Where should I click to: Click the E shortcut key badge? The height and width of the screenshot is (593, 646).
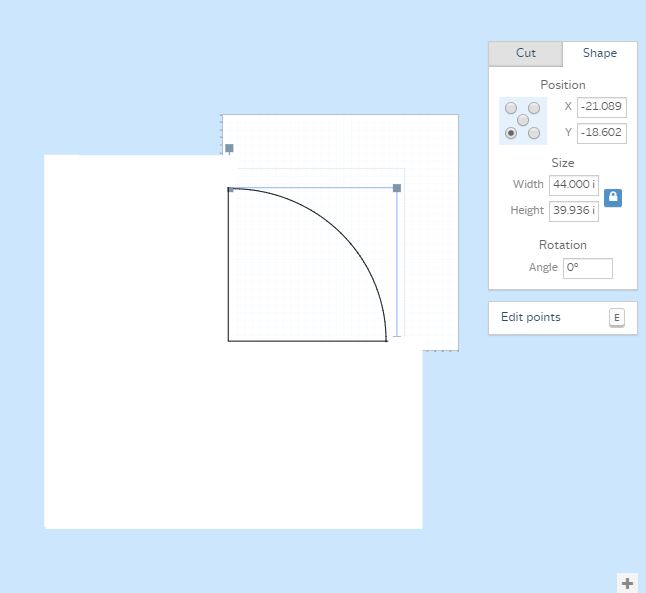pyautogui.click(x=616, y=318)
